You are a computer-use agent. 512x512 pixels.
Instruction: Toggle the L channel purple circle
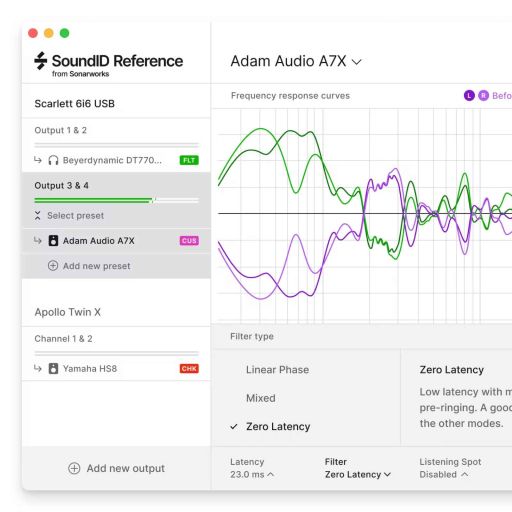coord(469,96)
